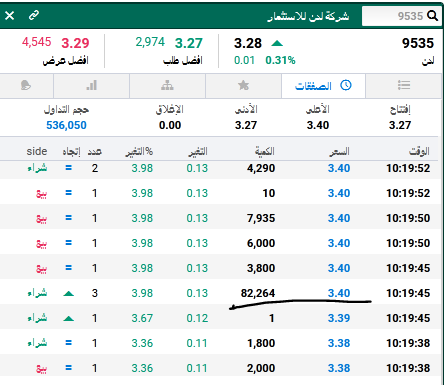Sort by الوقت time column header
The height and width of the screenshot is (385, 445).
tap(419, 151)
